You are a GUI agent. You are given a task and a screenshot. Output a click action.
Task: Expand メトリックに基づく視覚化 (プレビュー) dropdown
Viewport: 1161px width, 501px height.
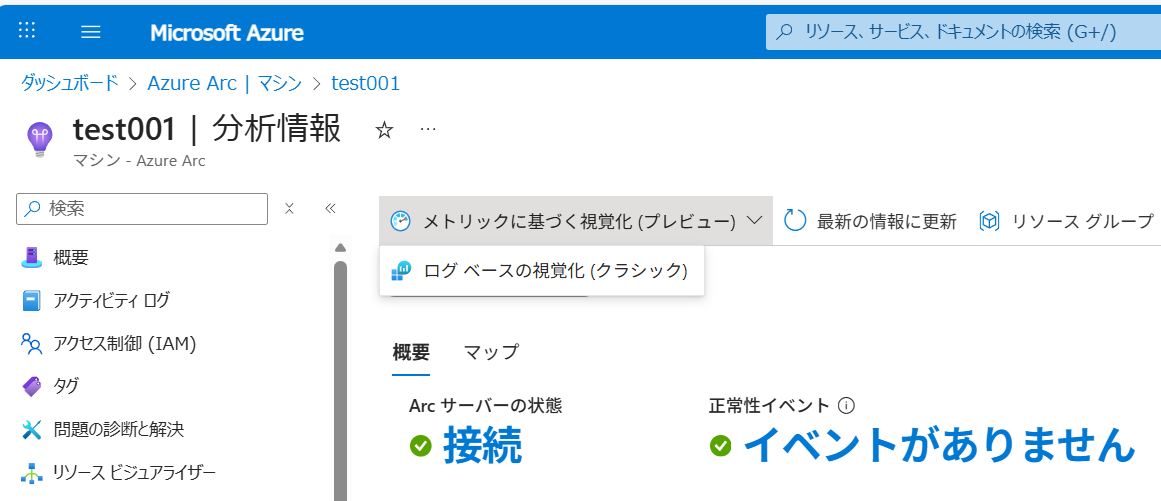click(576, 221)
